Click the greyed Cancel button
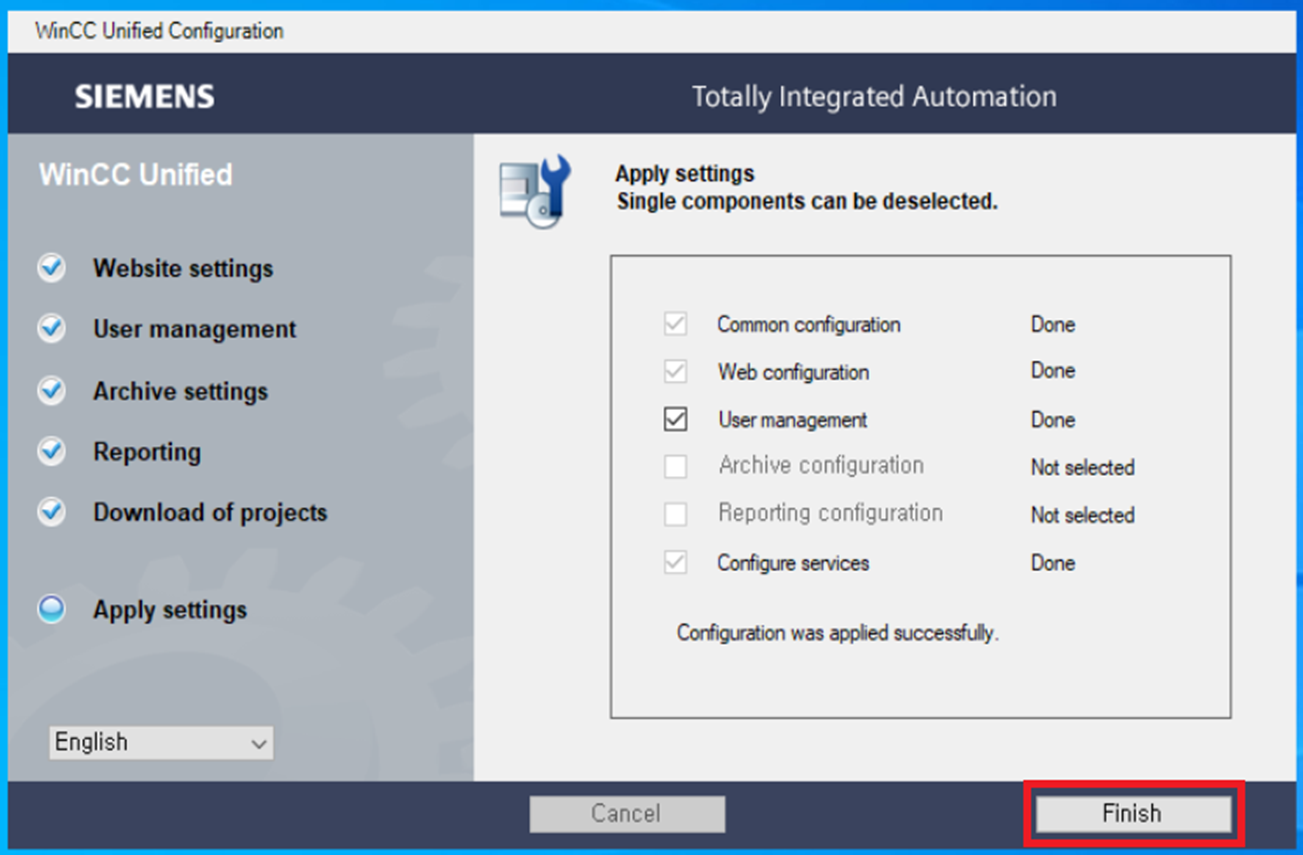Image resolution: width=1303 pixels, height=855 pixels. (627, 813)
